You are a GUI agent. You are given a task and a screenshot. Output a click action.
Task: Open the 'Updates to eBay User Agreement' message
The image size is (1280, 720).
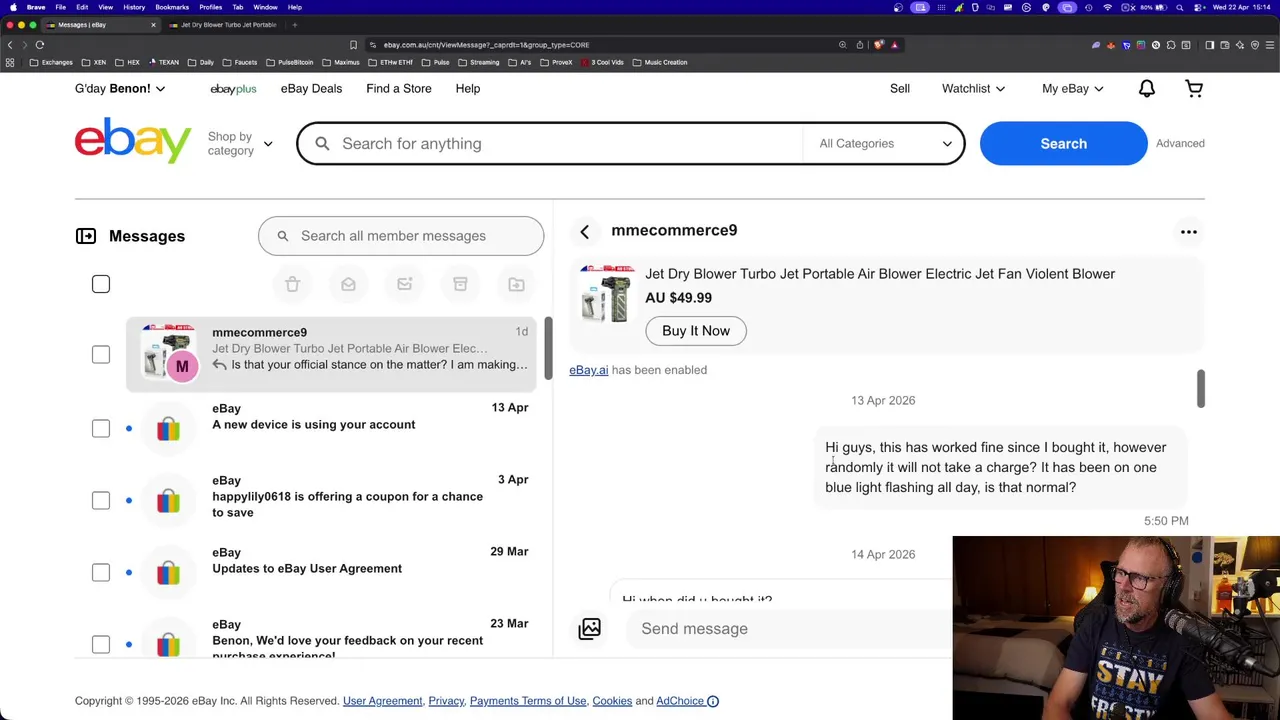(307, 569)
